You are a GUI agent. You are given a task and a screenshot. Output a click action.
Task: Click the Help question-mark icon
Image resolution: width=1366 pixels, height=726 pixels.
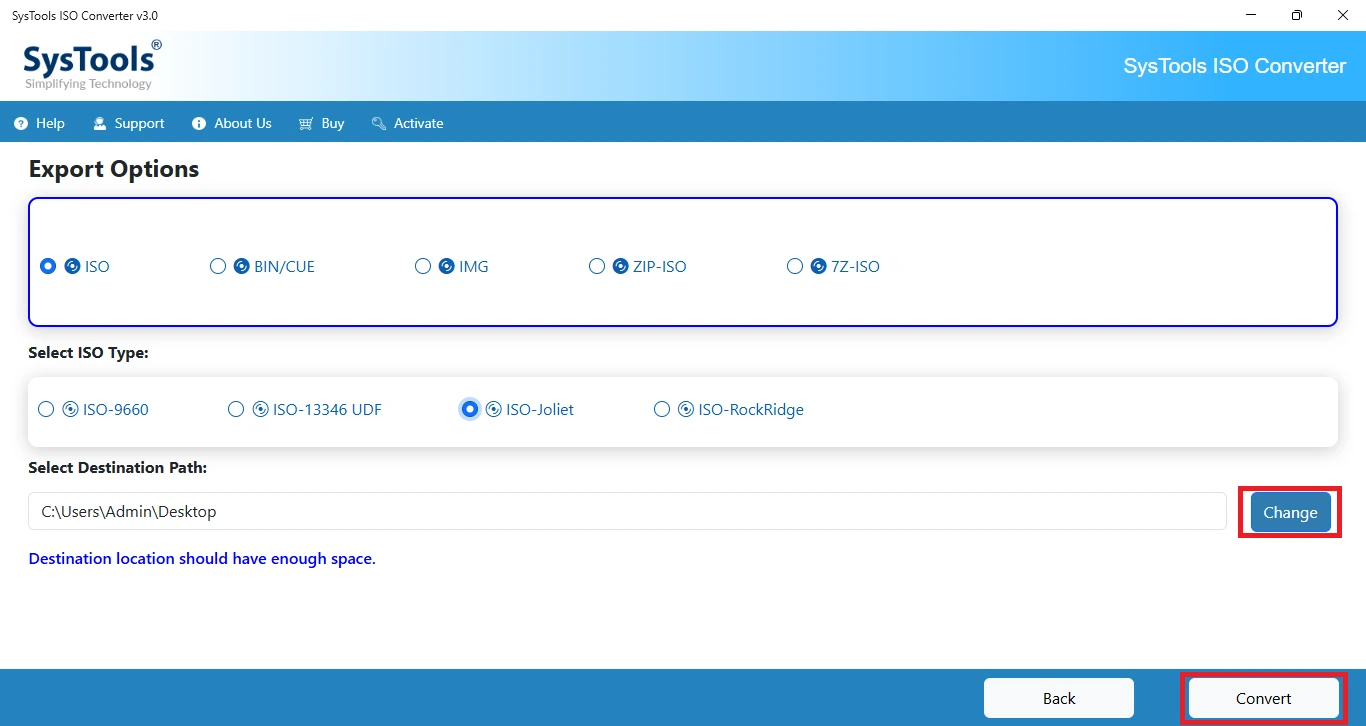point(21,124)
